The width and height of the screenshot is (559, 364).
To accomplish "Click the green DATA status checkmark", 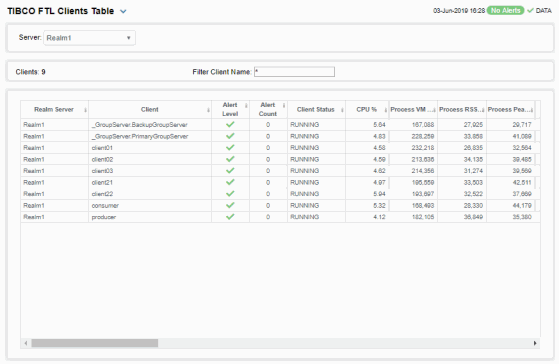I will click(530, 11).
